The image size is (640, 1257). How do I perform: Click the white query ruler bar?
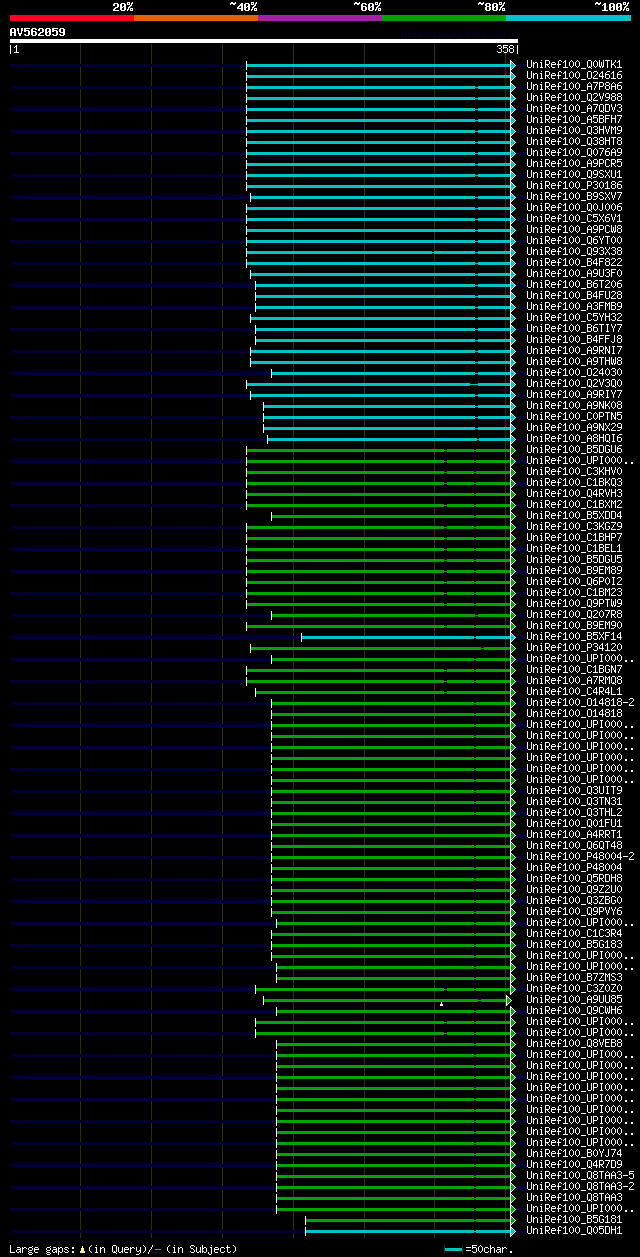click(264, 41)
